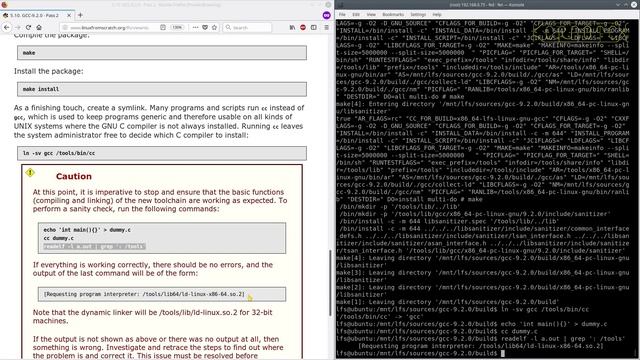Click 'Install the package:' text
Screen dimensions: 640x360
point(48,71)
